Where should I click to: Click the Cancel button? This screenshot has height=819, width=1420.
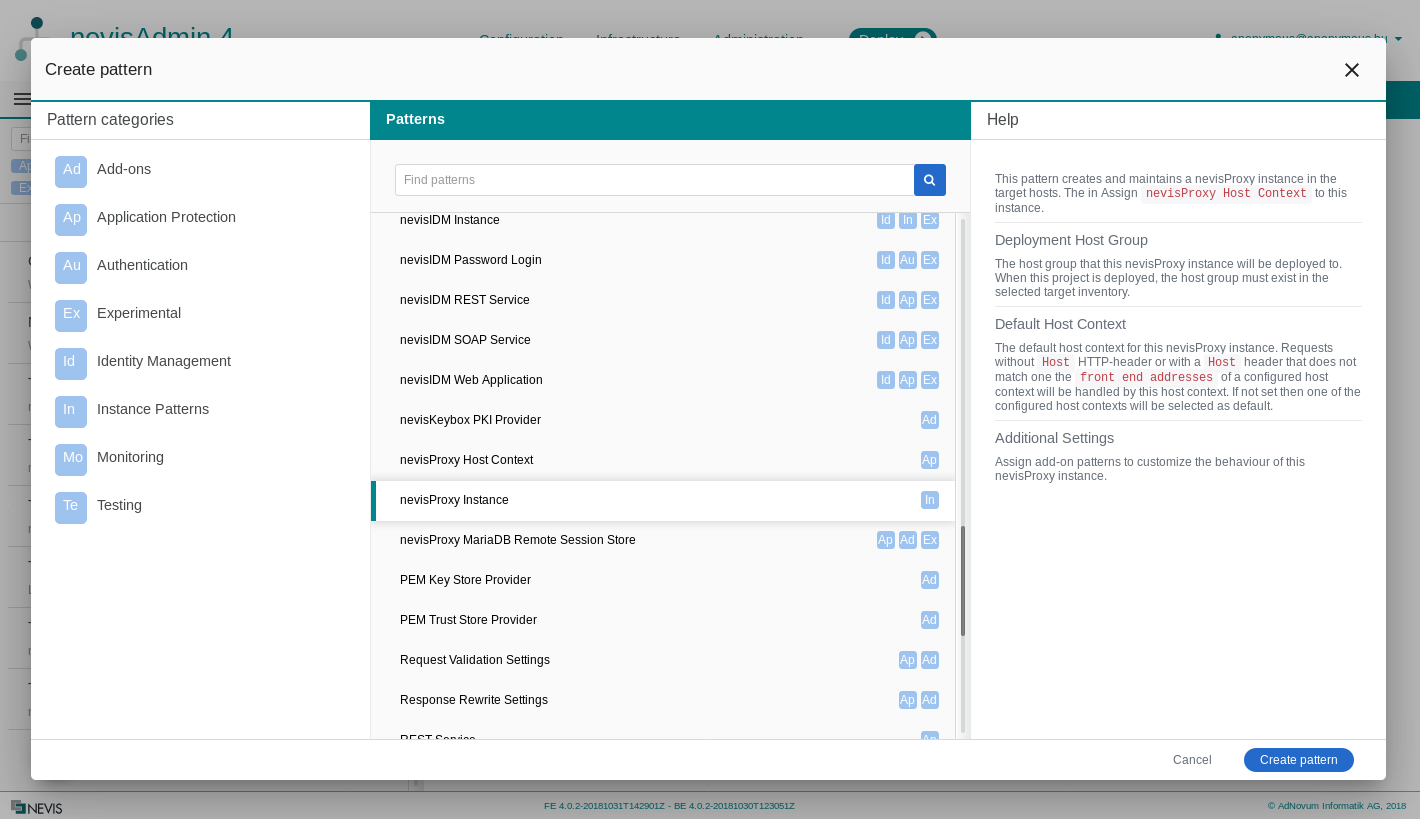coord(1192,760)
